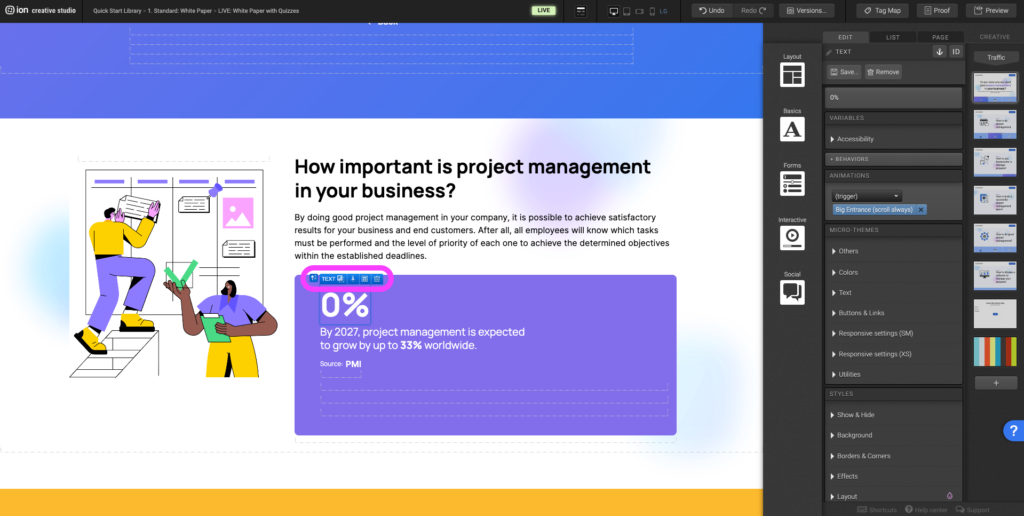Expand the Accessibility section
Screen dimensions: 1024x516
coord(855,139)
